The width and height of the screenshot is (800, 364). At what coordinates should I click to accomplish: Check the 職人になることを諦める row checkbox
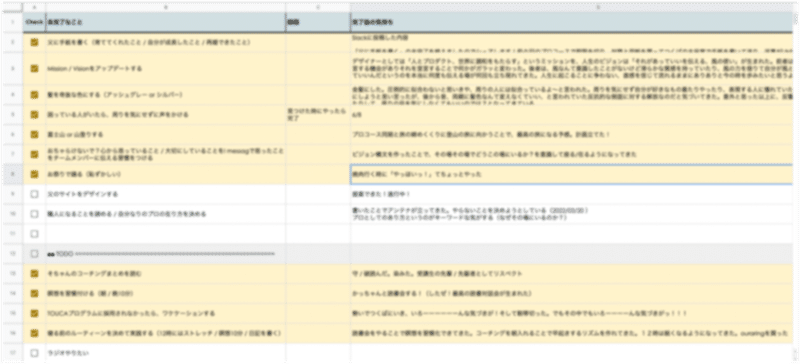click(x=34, y=214)
